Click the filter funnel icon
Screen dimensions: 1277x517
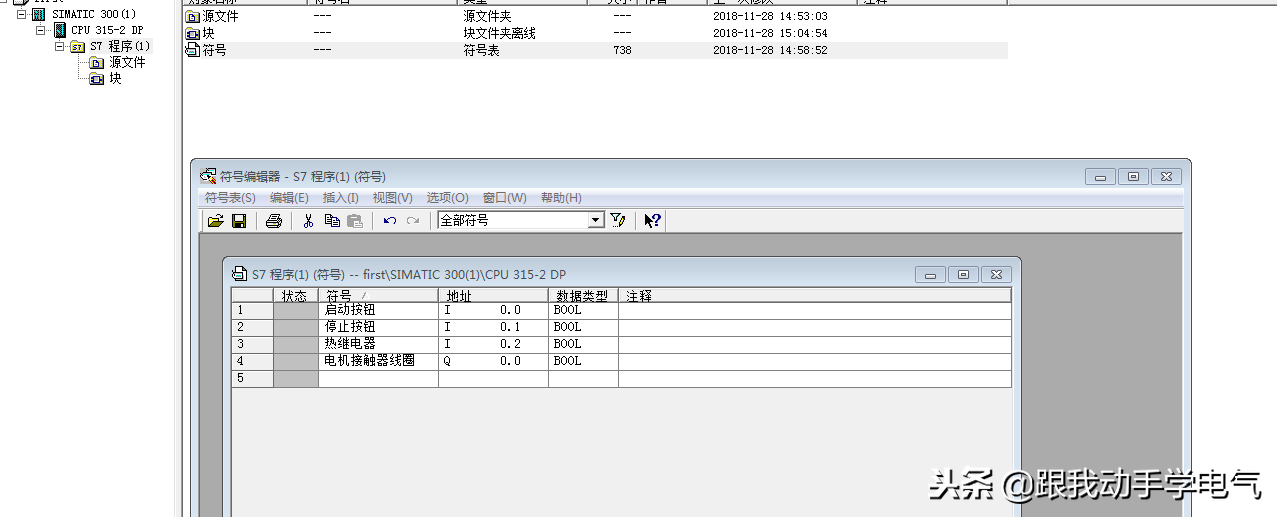point(618,221)
